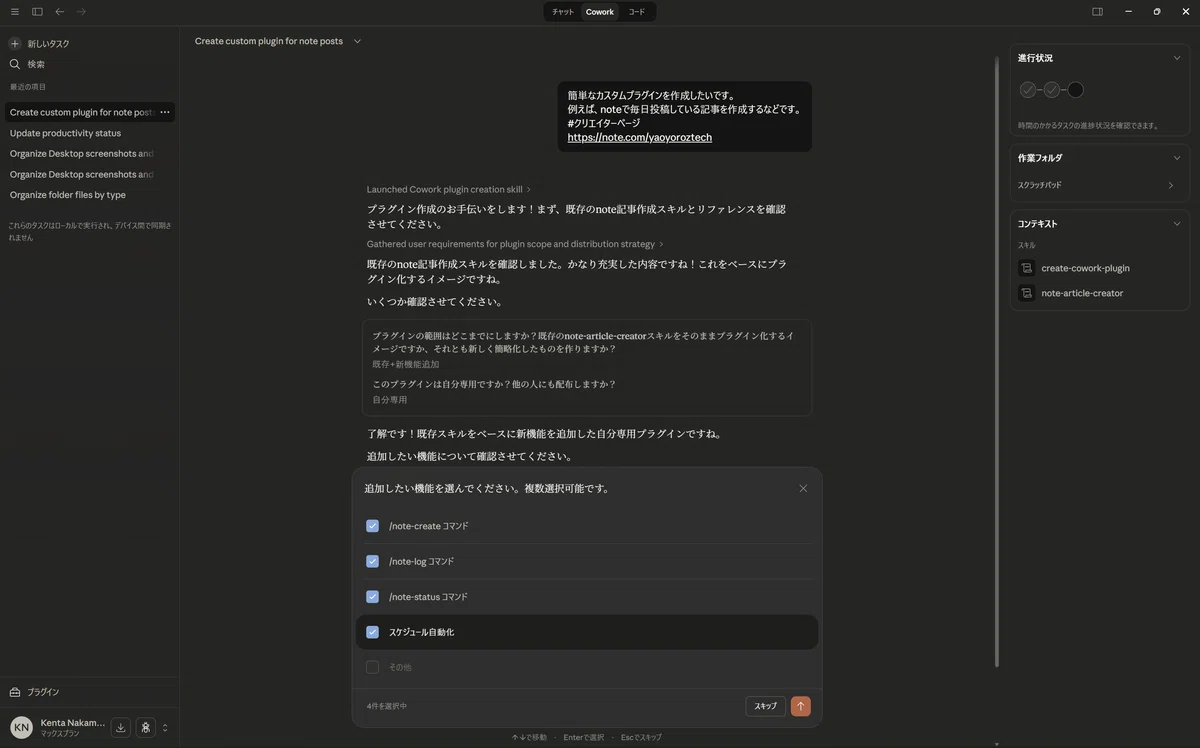Click the 自分専用 answer text
This screenshot has height=748, width=1200.
pos(390,400)
